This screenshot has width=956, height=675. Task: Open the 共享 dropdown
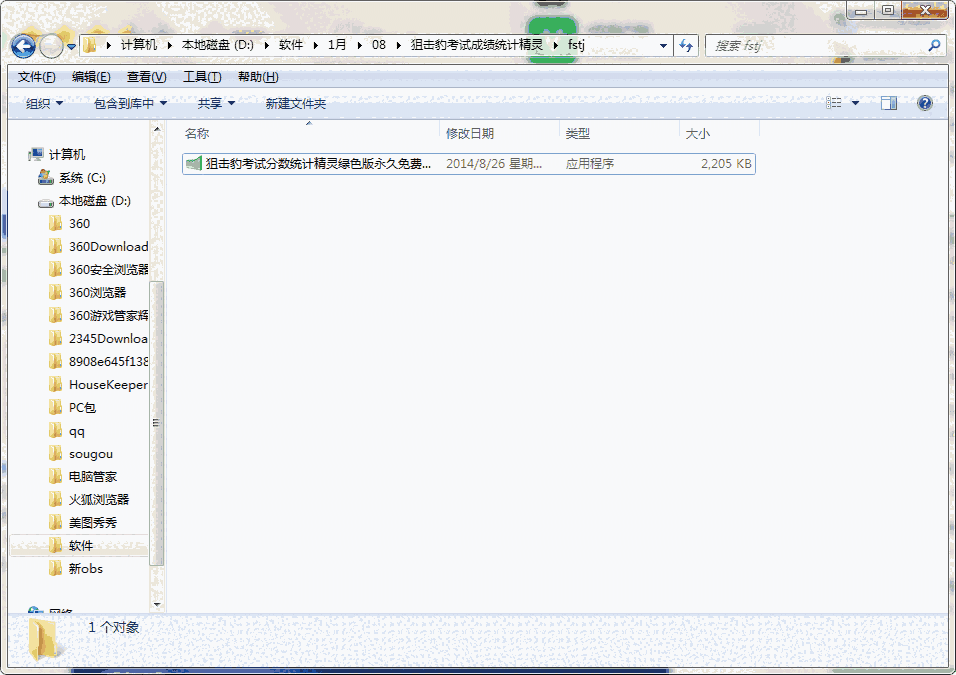pyautogui.click(x=216, y=104)
